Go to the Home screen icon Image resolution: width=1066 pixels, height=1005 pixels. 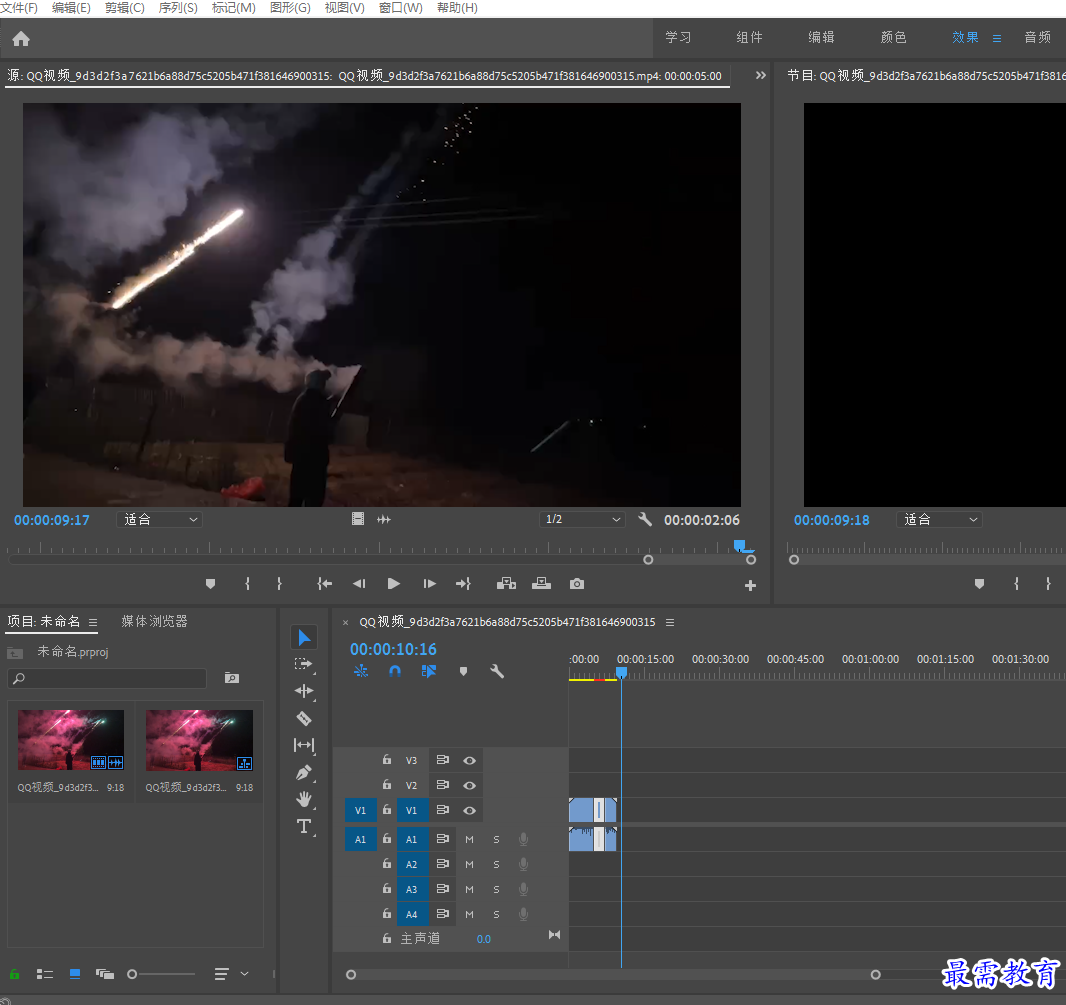[21, 39]
